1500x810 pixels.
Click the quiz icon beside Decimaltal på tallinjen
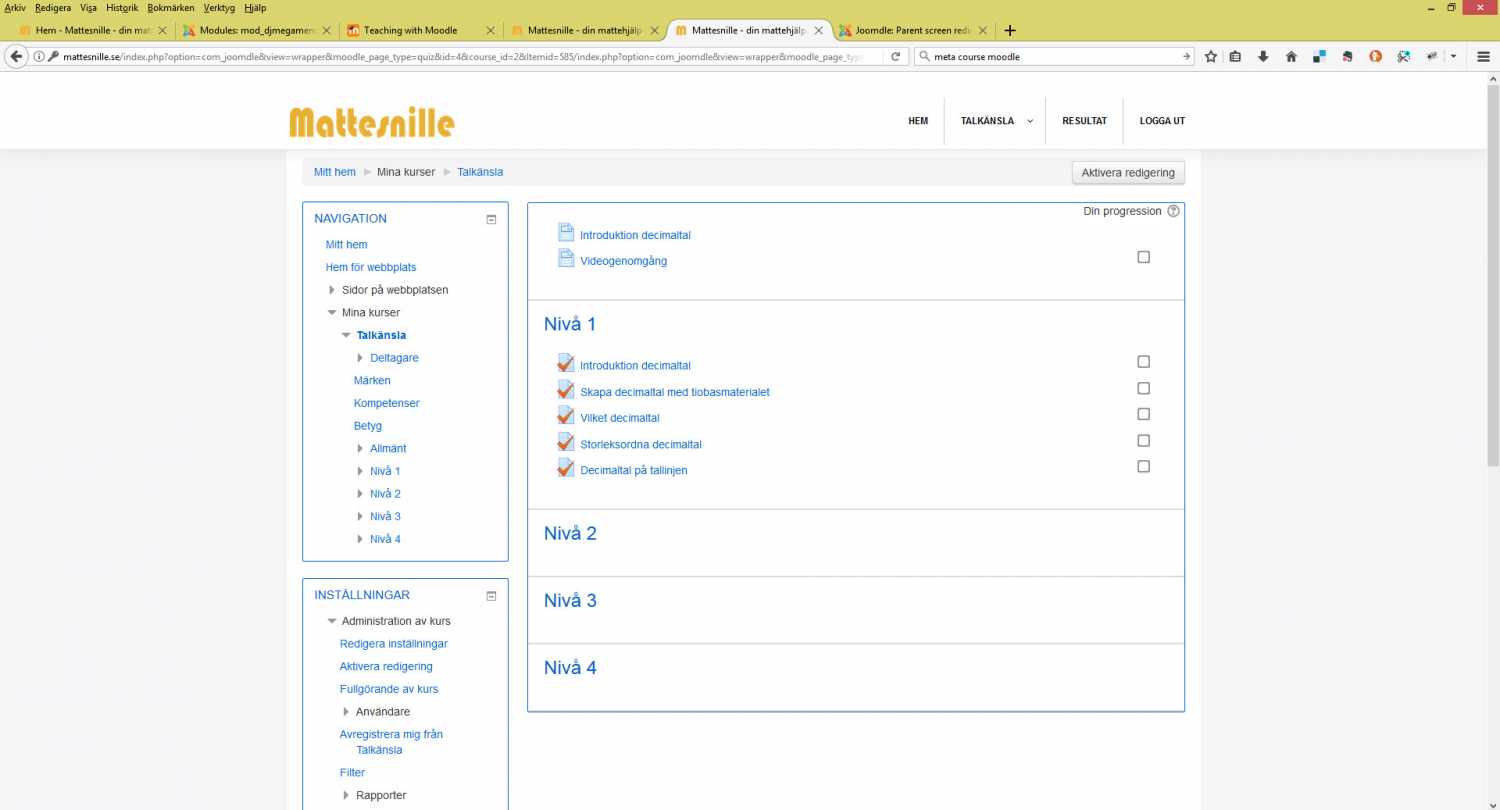click(x=566, y=467)
